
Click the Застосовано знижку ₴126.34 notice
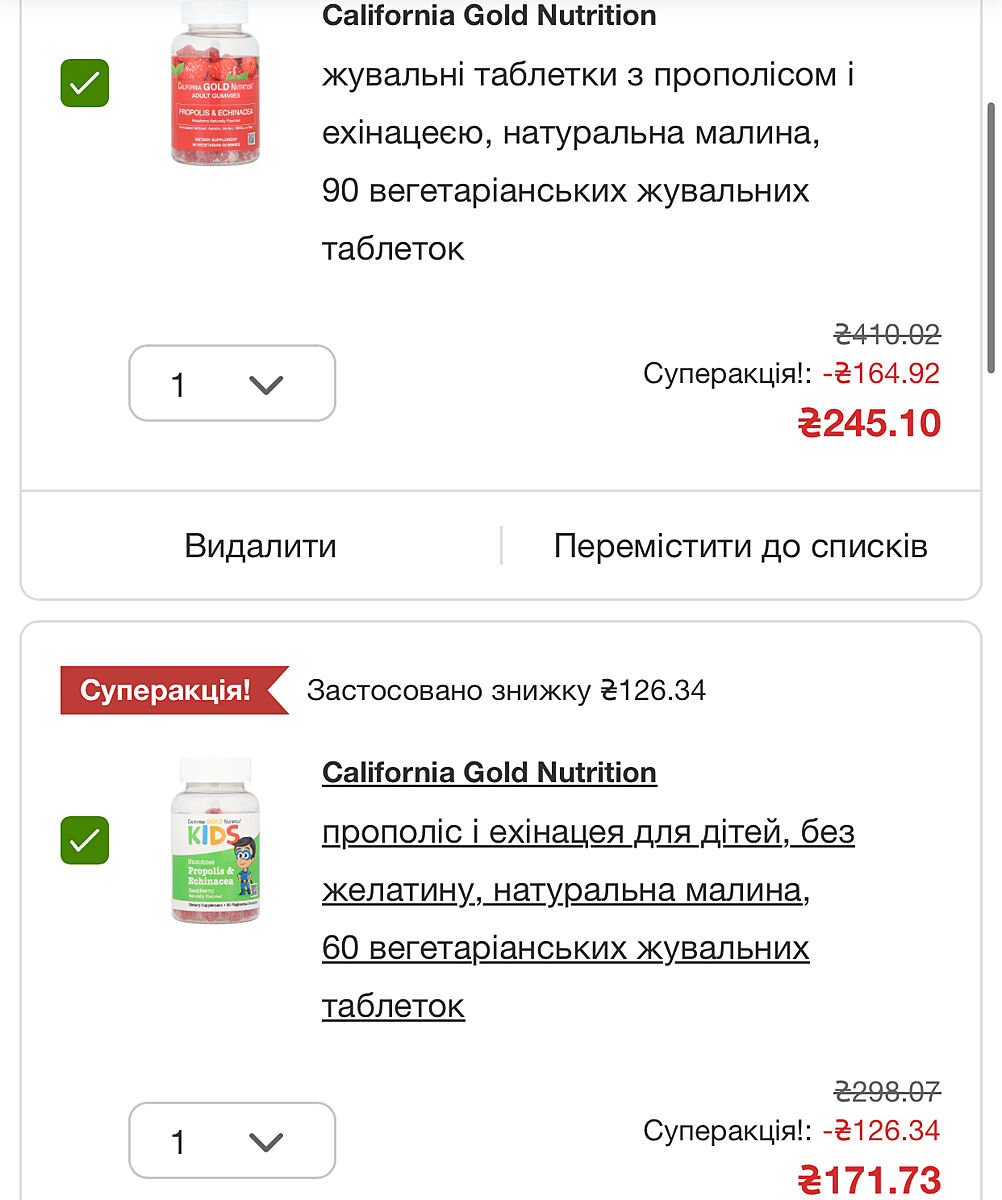506,691
